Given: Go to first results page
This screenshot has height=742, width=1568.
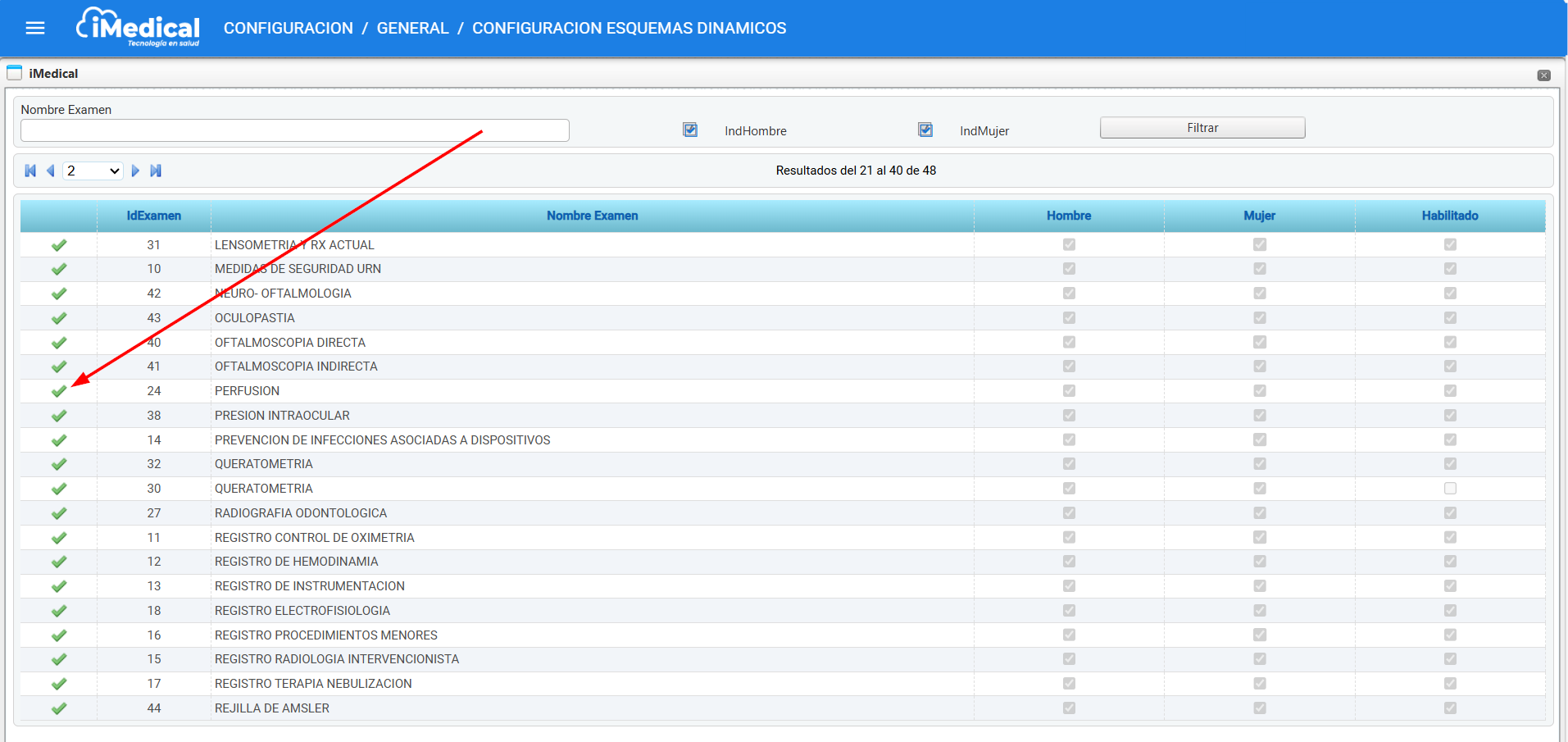Looking at the screenshot, I should pos(30,171).
